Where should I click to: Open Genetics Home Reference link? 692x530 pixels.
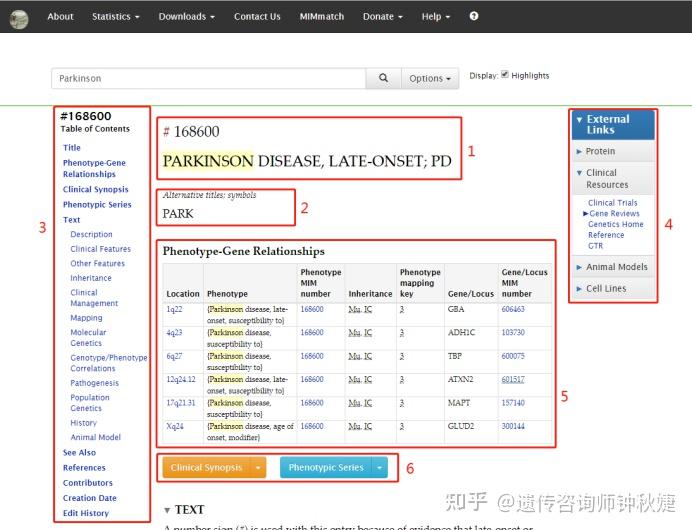616,229
